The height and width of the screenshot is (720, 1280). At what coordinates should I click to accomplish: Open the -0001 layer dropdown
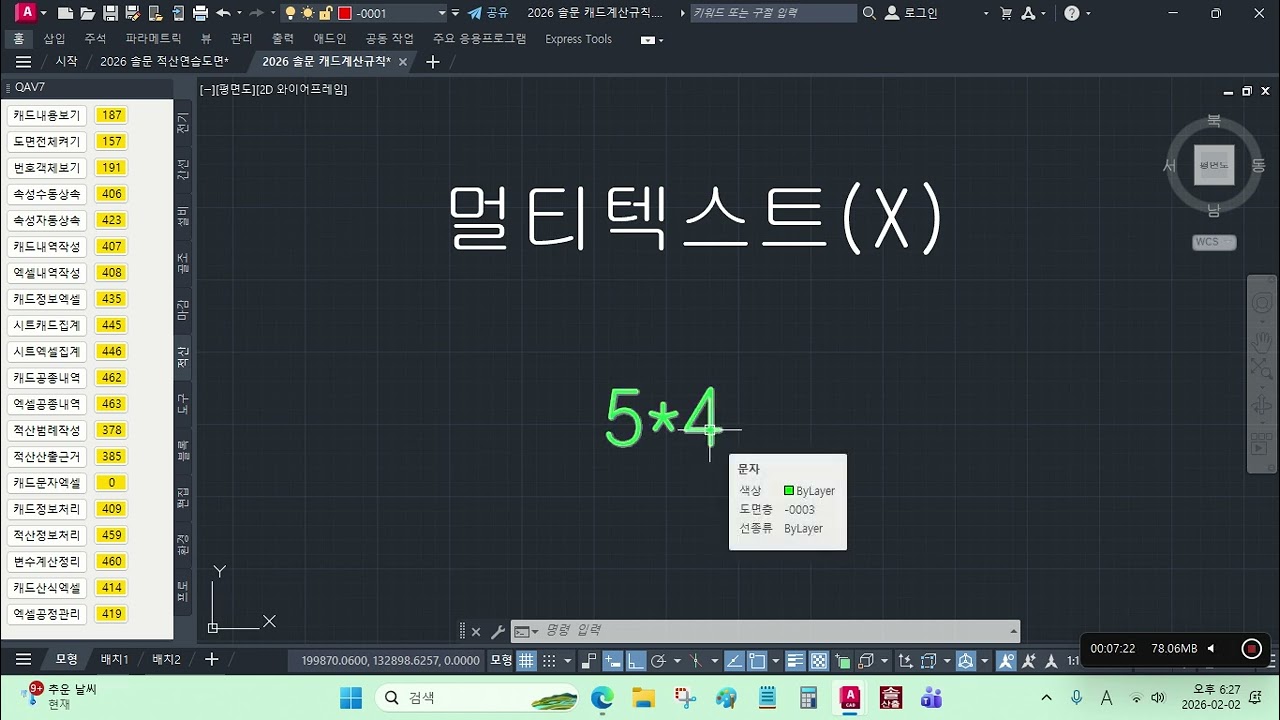point(442,13)
